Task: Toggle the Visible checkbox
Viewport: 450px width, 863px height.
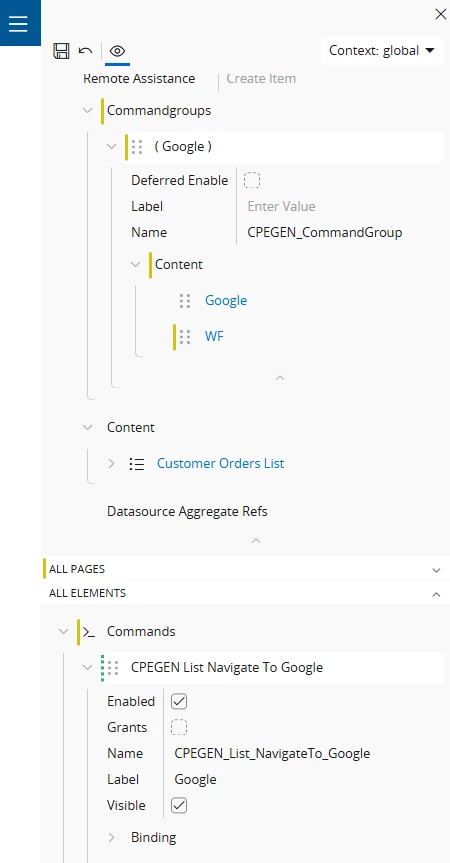Action: click(x=179, y=805)
